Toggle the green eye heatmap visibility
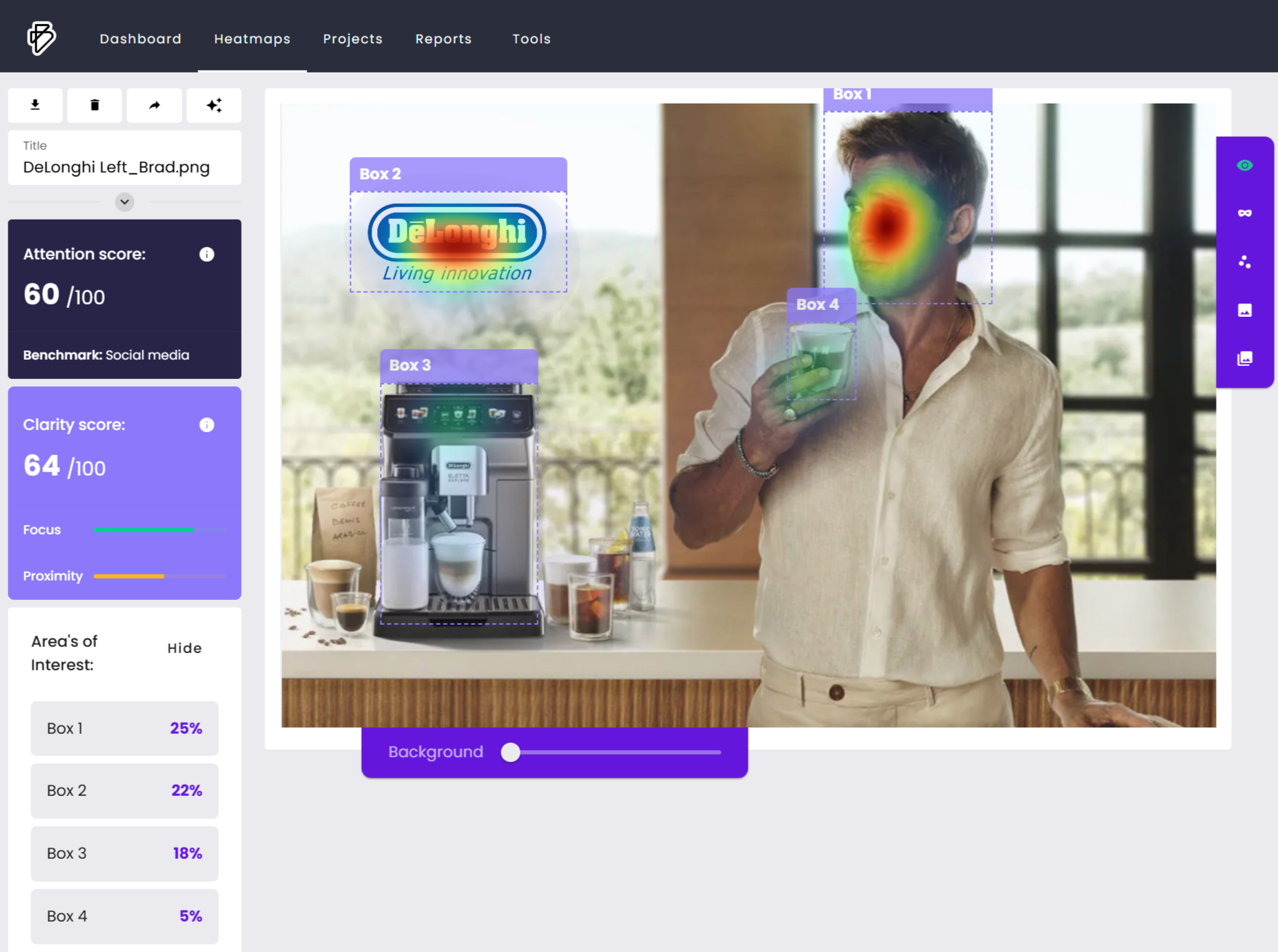This screenshot has height=952, width=1278. click(x=1244, y=165)
